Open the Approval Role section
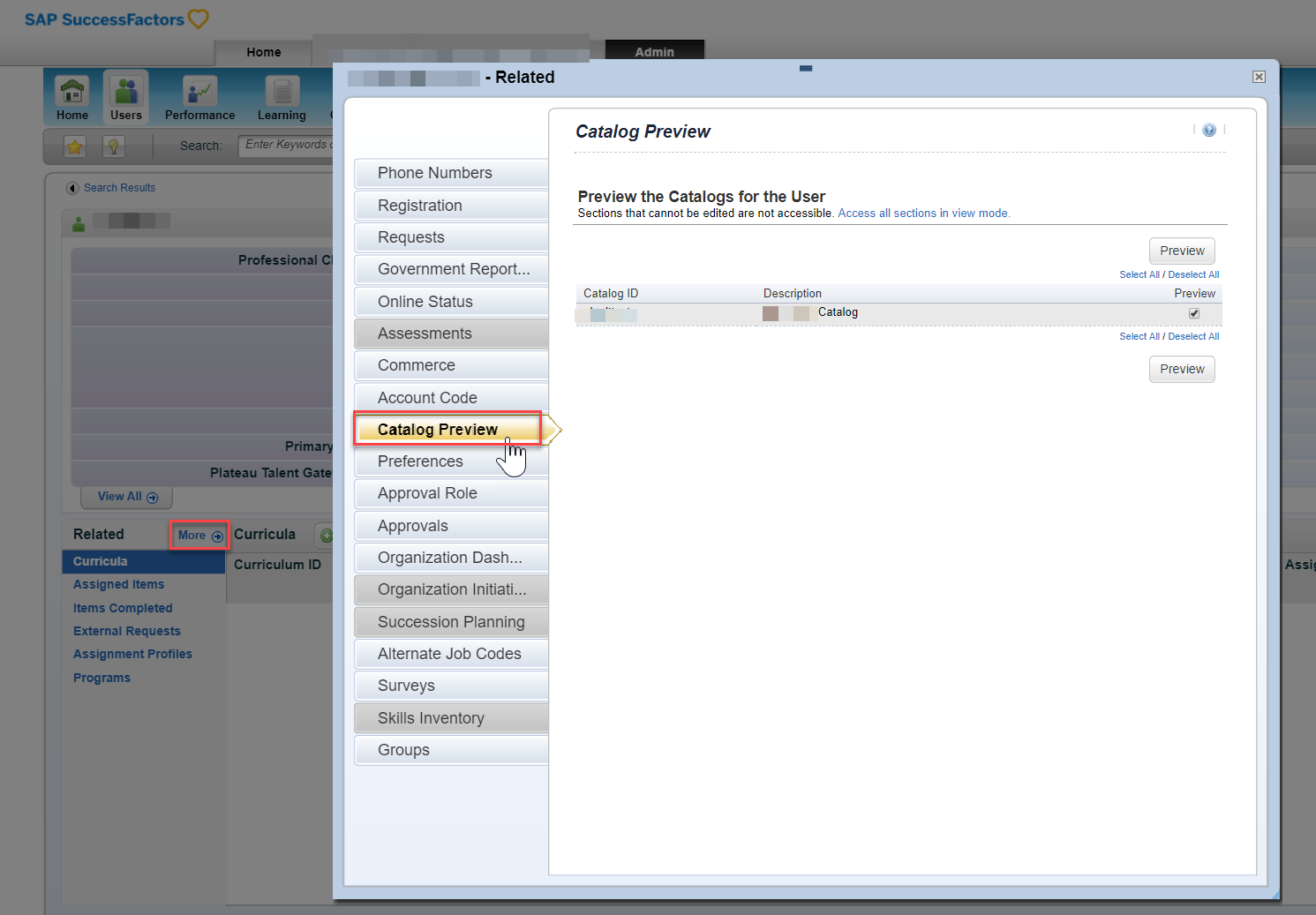This screenshot has height=915, width=1316. click(x=451, y=493)
